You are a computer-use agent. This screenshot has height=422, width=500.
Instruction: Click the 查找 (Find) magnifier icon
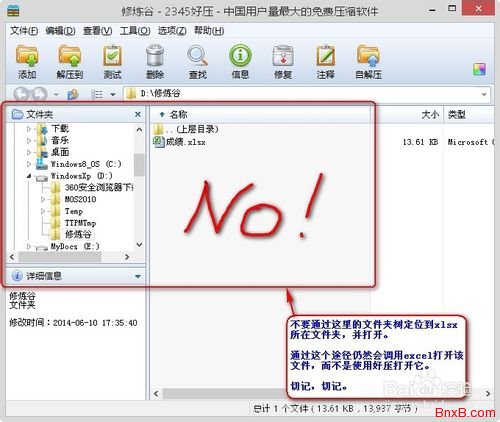(x=197, y=55)
